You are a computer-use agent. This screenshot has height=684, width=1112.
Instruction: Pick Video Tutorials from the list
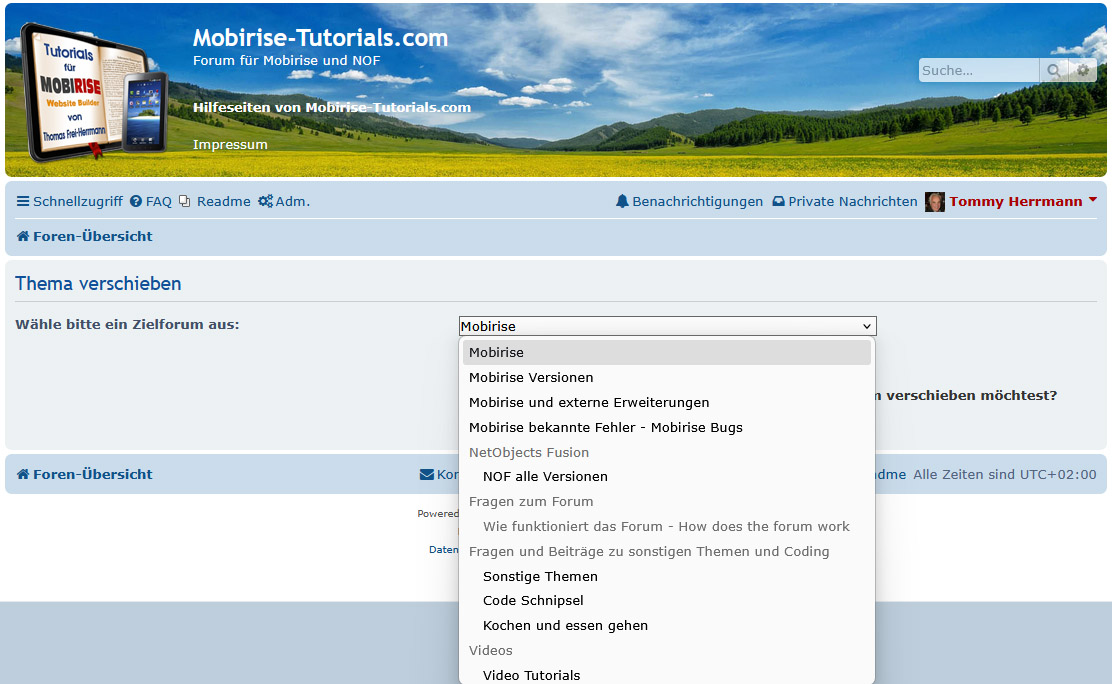tap(531, 676)
